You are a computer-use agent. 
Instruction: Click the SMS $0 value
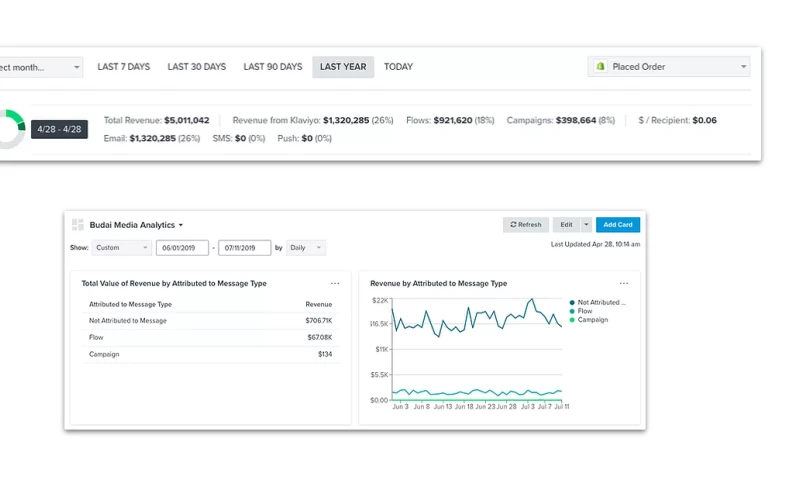[x=240, y=138]
